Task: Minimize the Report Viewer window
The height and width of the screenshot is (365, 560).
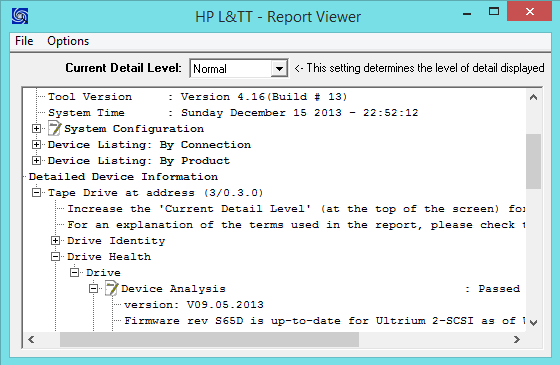Action: point(467,13)
